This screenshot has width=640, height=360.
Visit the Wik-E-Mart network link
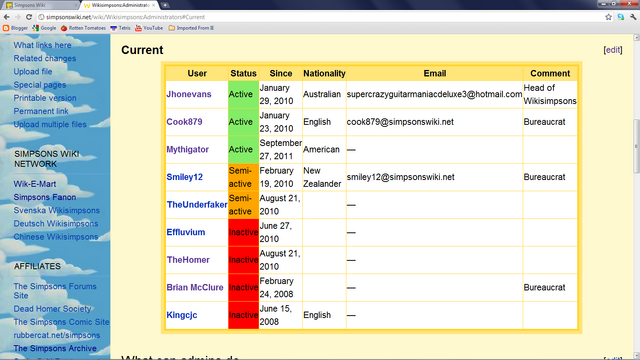[35, 184]
